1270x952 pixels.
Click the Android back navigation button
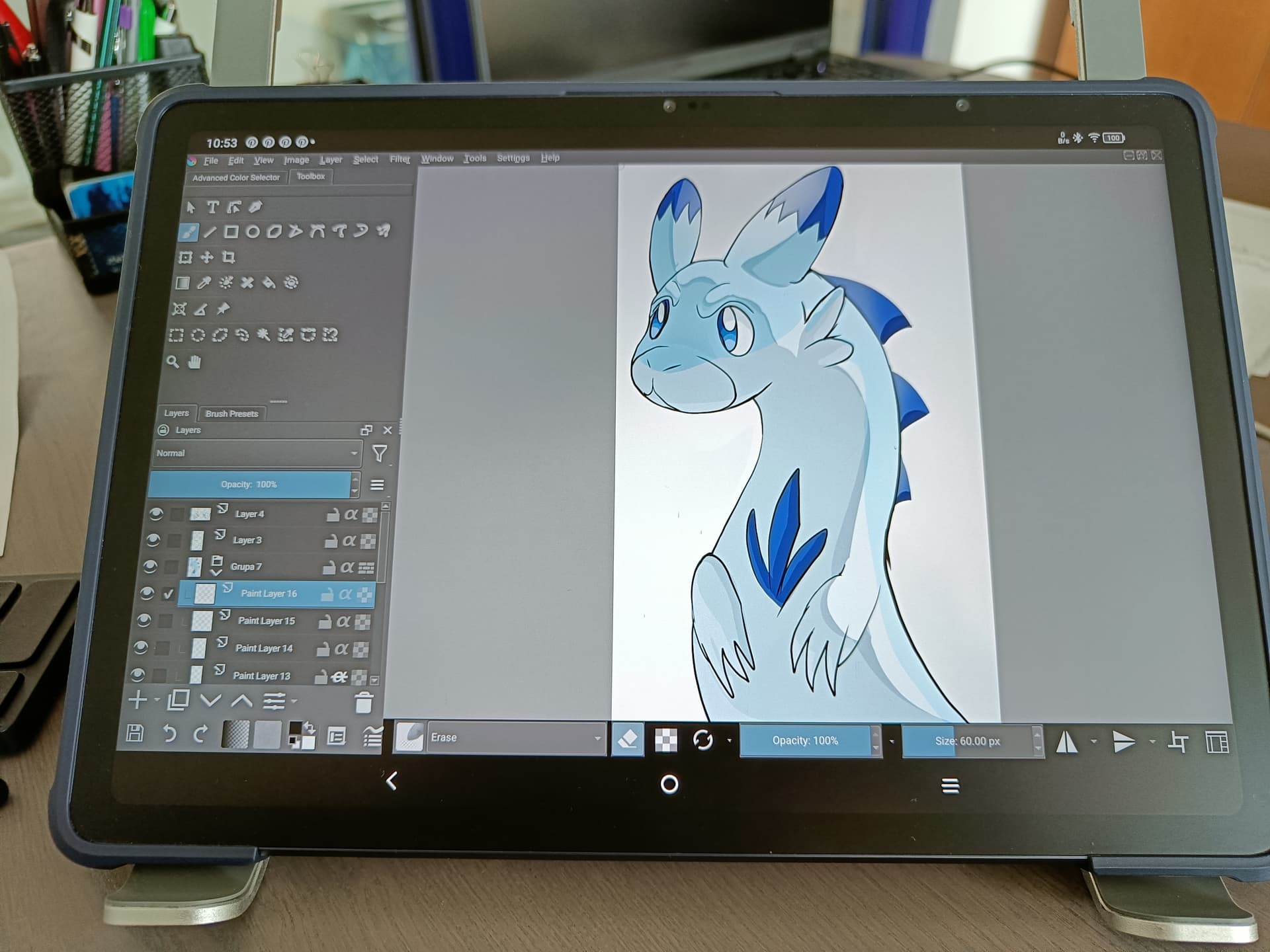tap(392, 781)
